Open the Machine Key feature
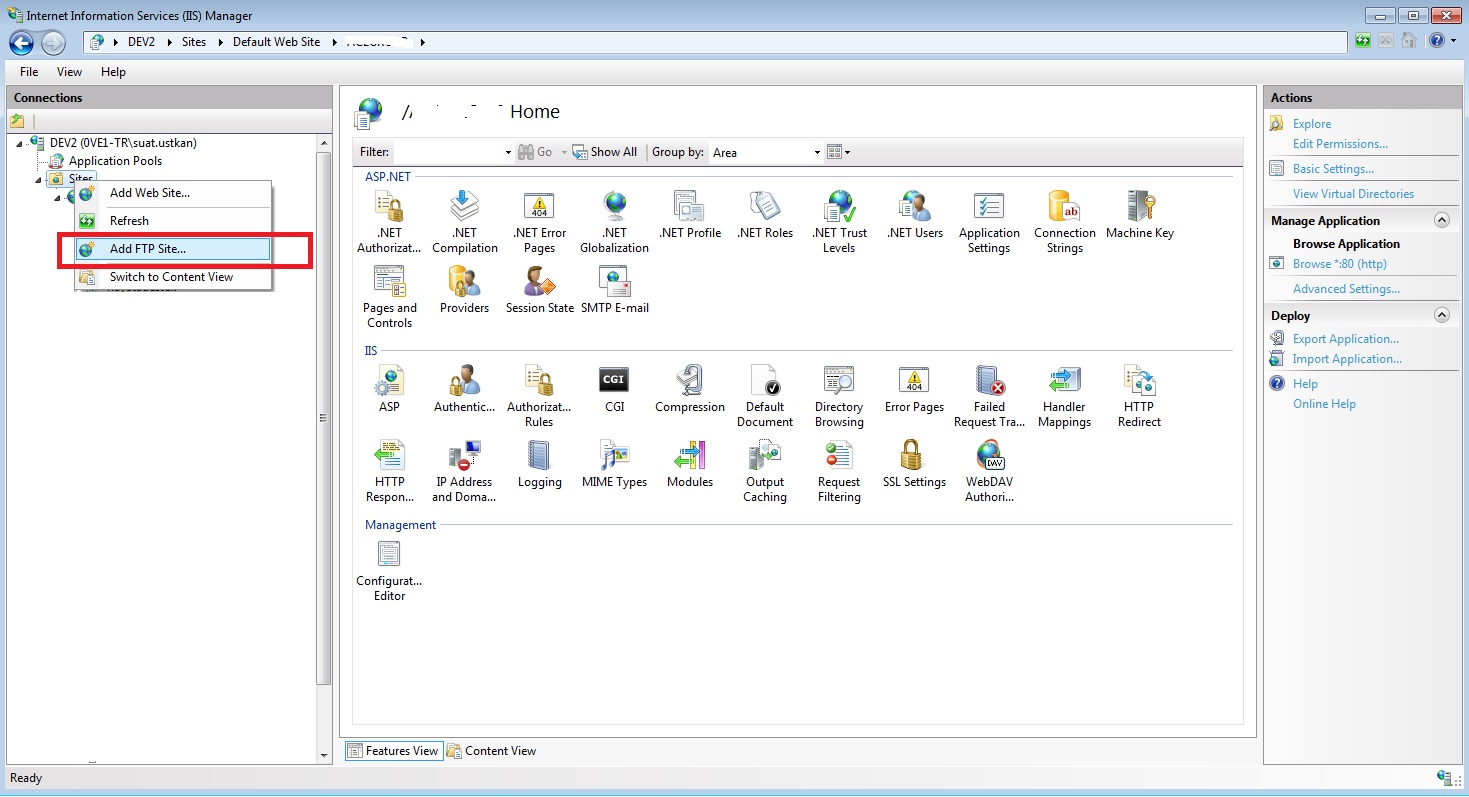The width and height of the screenshot is (1469, 797). (1140, 215)
